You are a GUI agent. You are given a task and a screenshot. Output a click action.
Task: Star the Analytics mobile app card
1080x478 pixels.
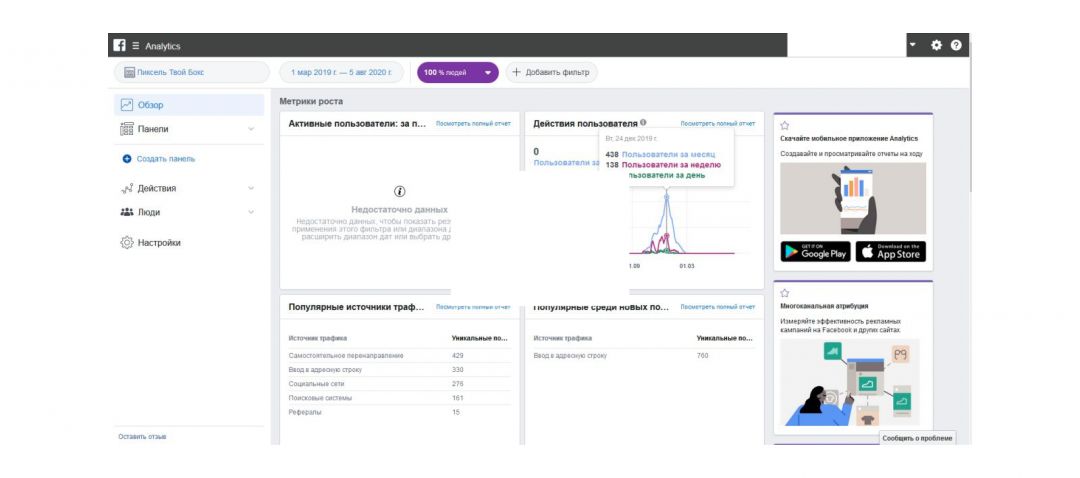(x=785, y=125)
